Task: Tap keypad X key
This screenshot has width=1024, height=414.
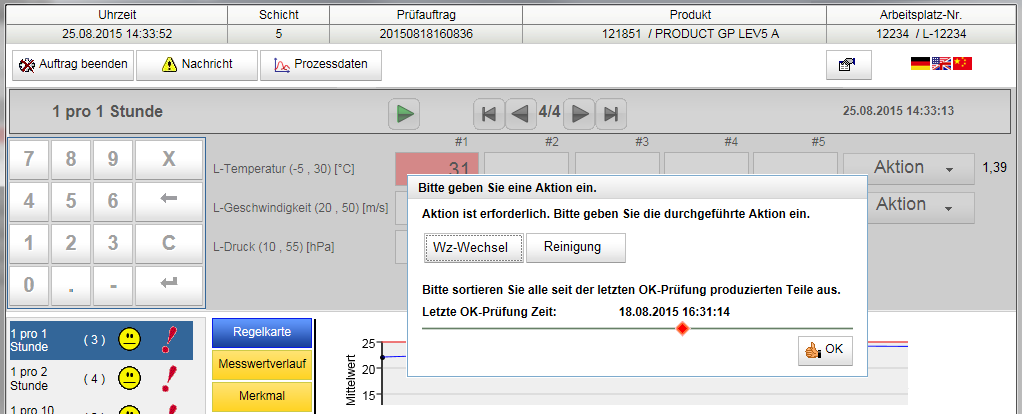Action: click(168, 159)
